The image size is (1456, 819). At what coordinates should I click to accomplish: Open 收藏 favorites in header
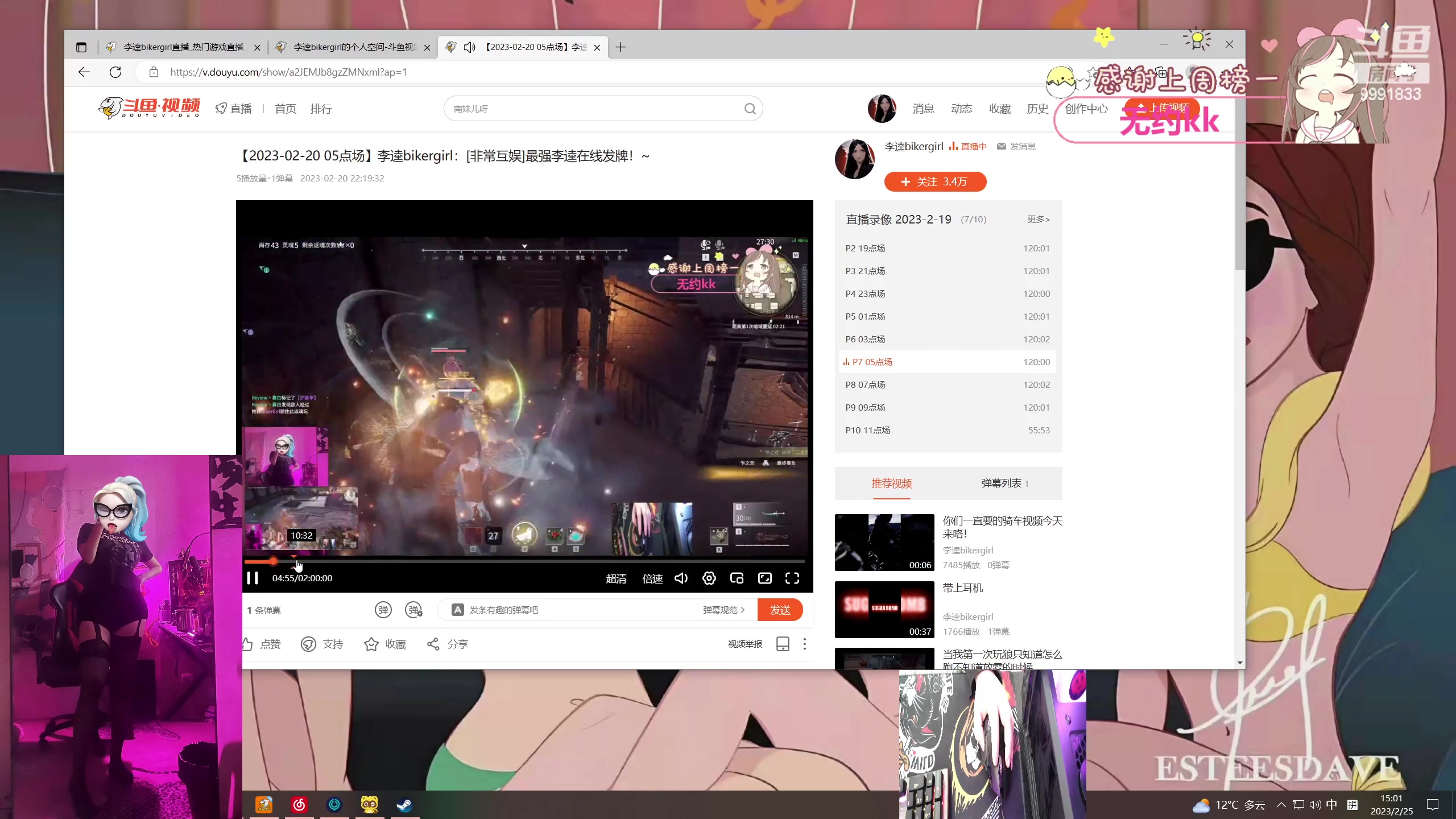pyautogui.click(x=1000, y=109)
